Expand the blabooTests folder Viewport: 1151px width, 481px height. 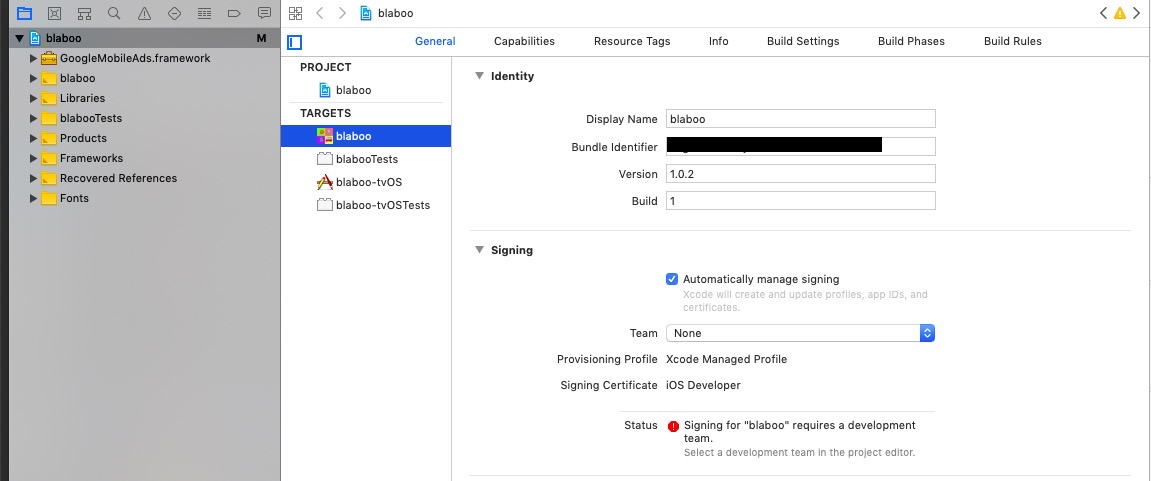33,118
